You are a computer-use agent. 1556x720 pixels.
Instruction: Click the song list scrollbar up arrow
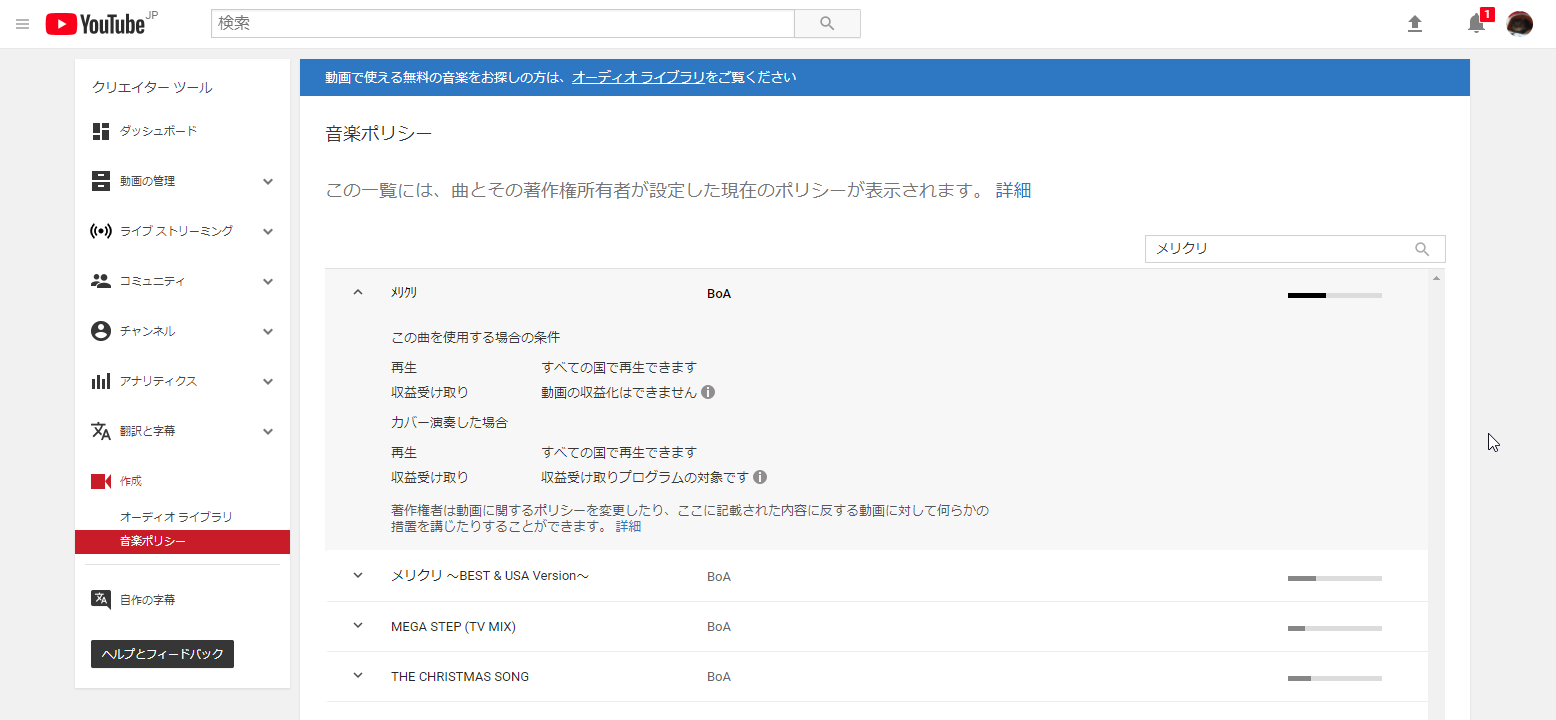pyautogui.click(x=1436, y=277)
